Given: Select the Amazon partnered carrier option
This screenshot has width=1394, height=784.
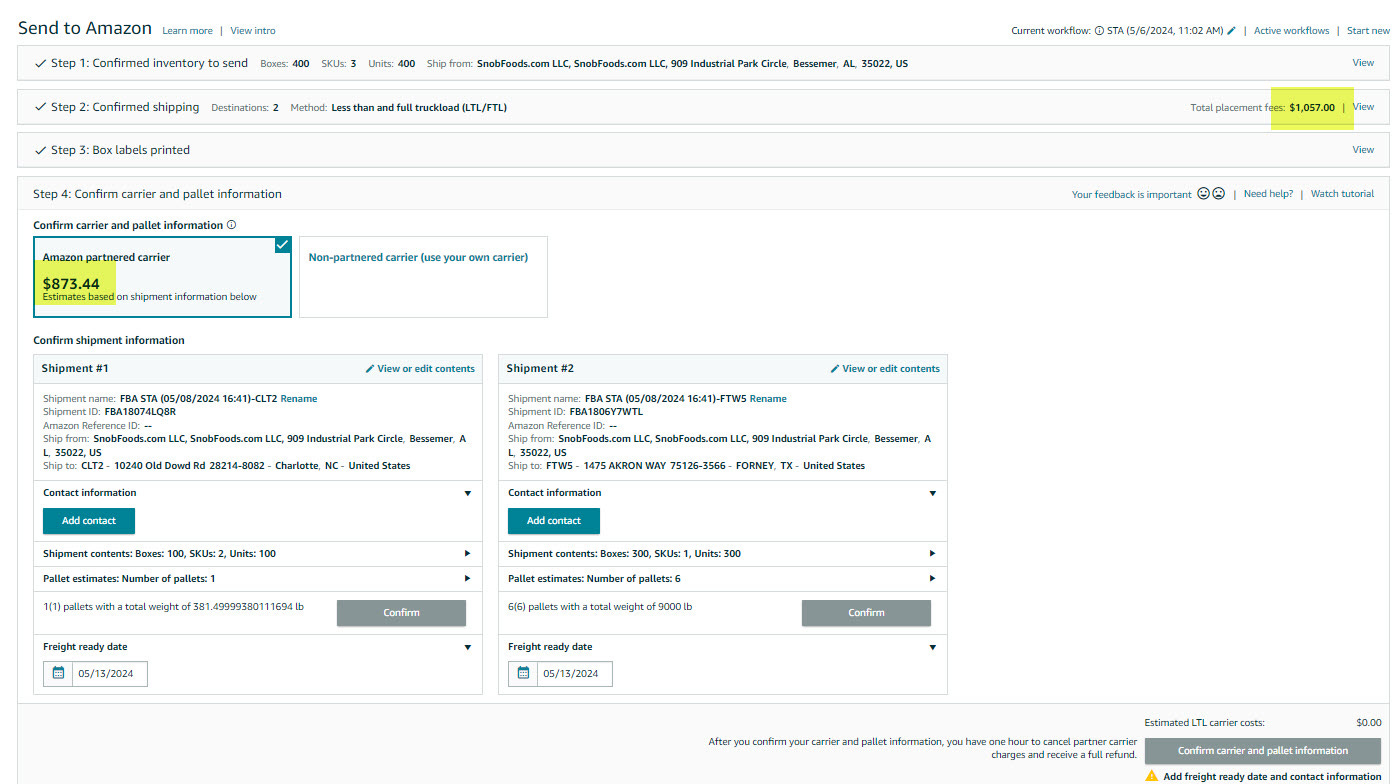Looking at the screenshot, I should [162, 277].
